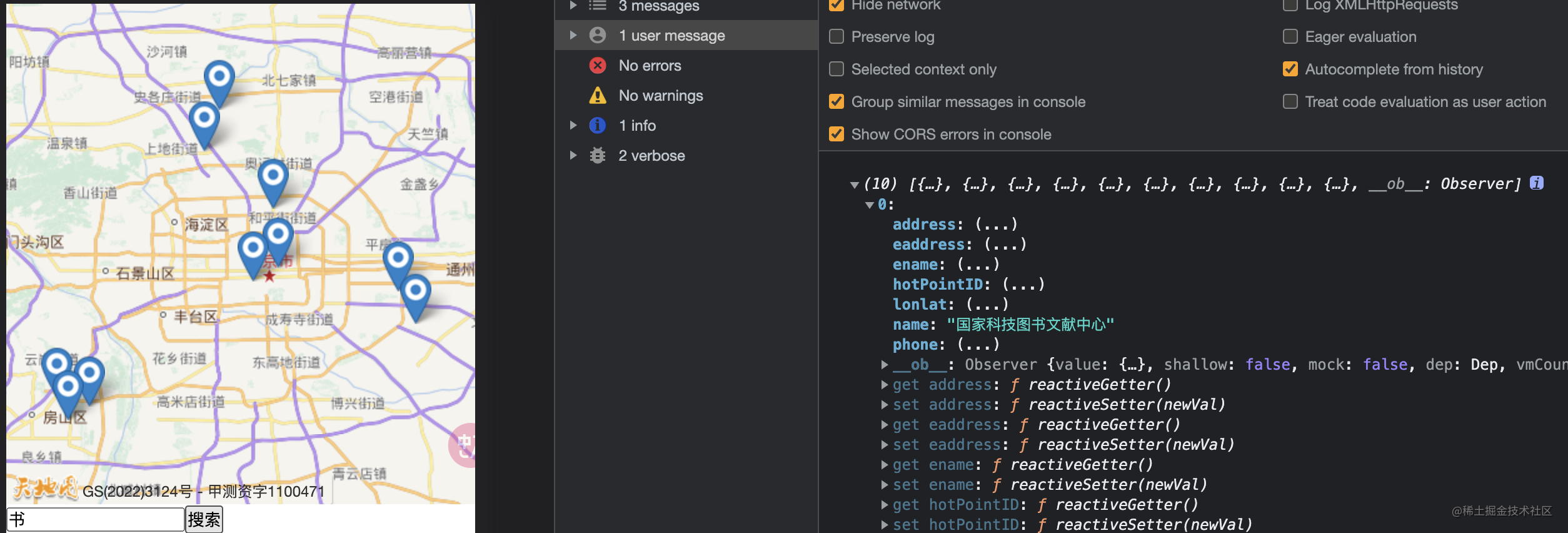Click the blue info circle icon

click(x=598, y=126)
